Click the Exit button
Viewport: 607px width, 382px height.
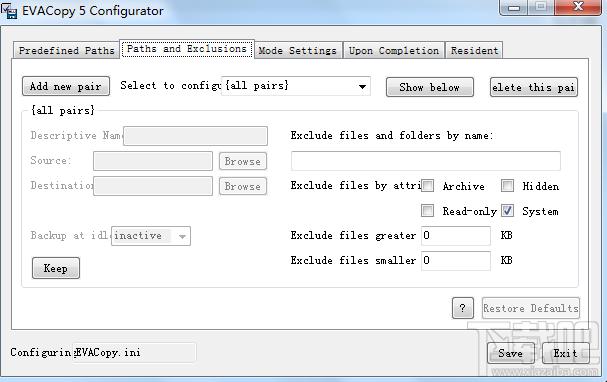pyautogui.click(x=566, y=353)
